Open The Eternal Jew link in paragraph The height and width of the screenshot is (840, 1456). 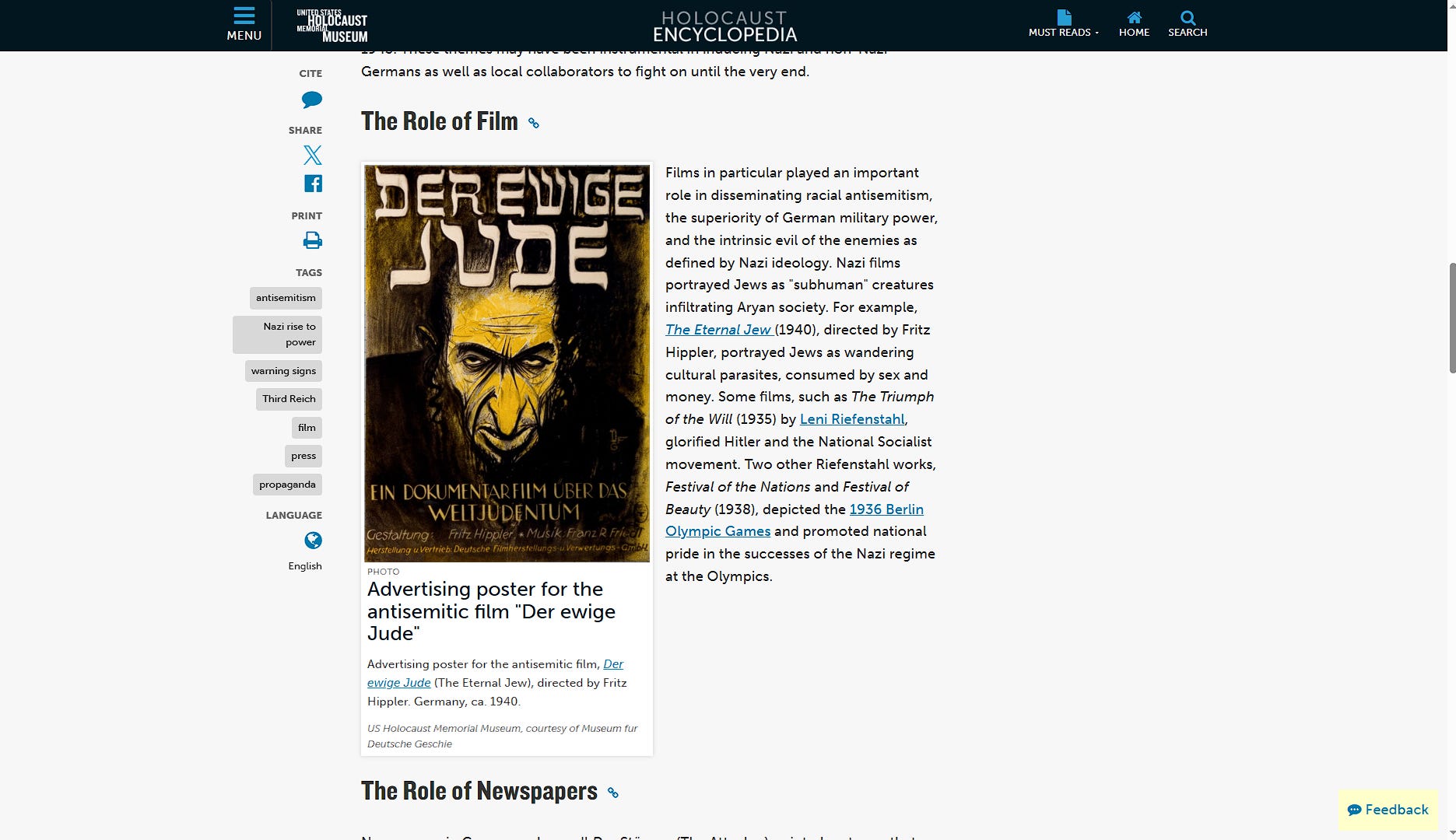719,330
